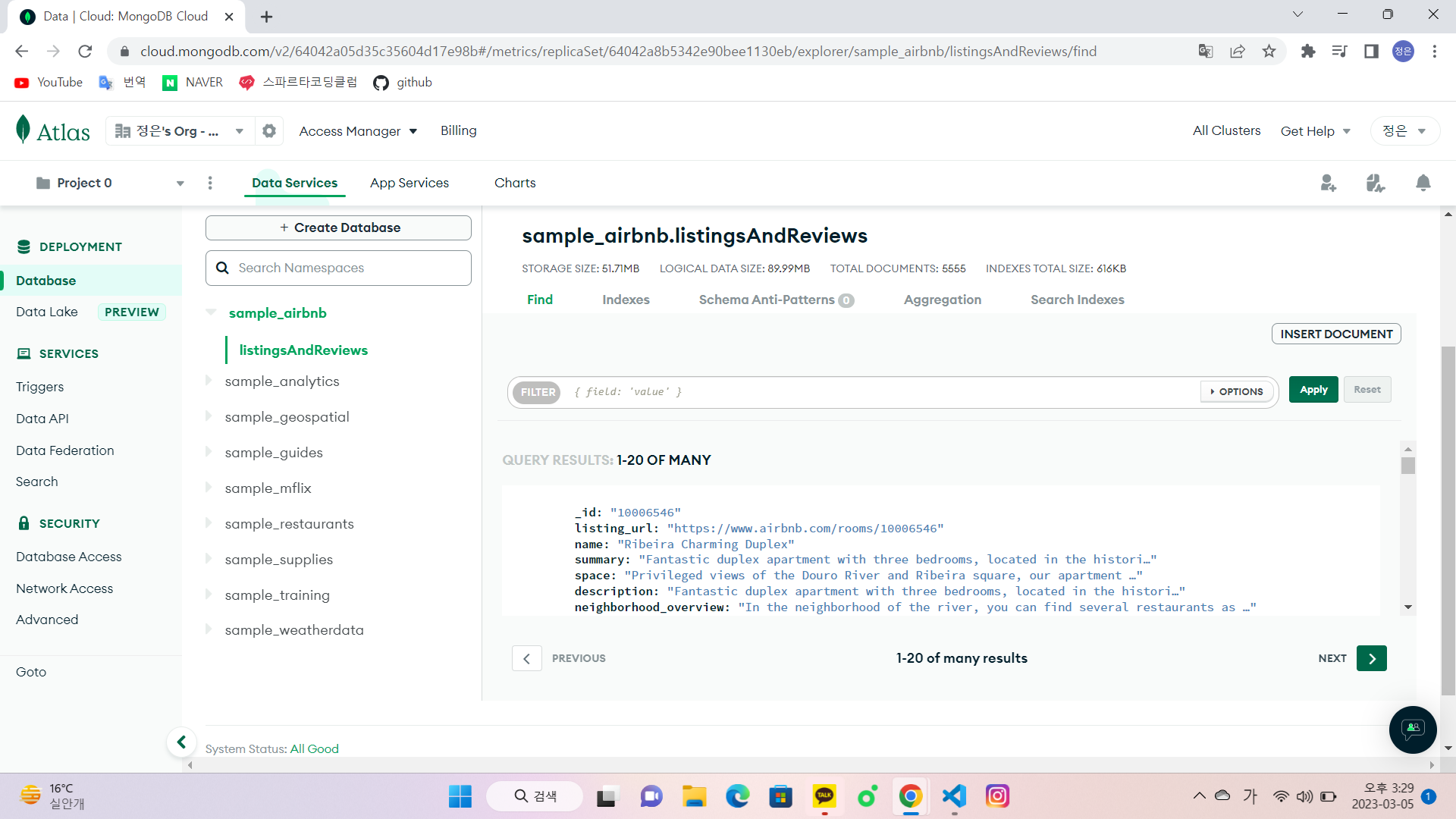Reset the filter query
1456x819 pixels.
pos(1367,390)
